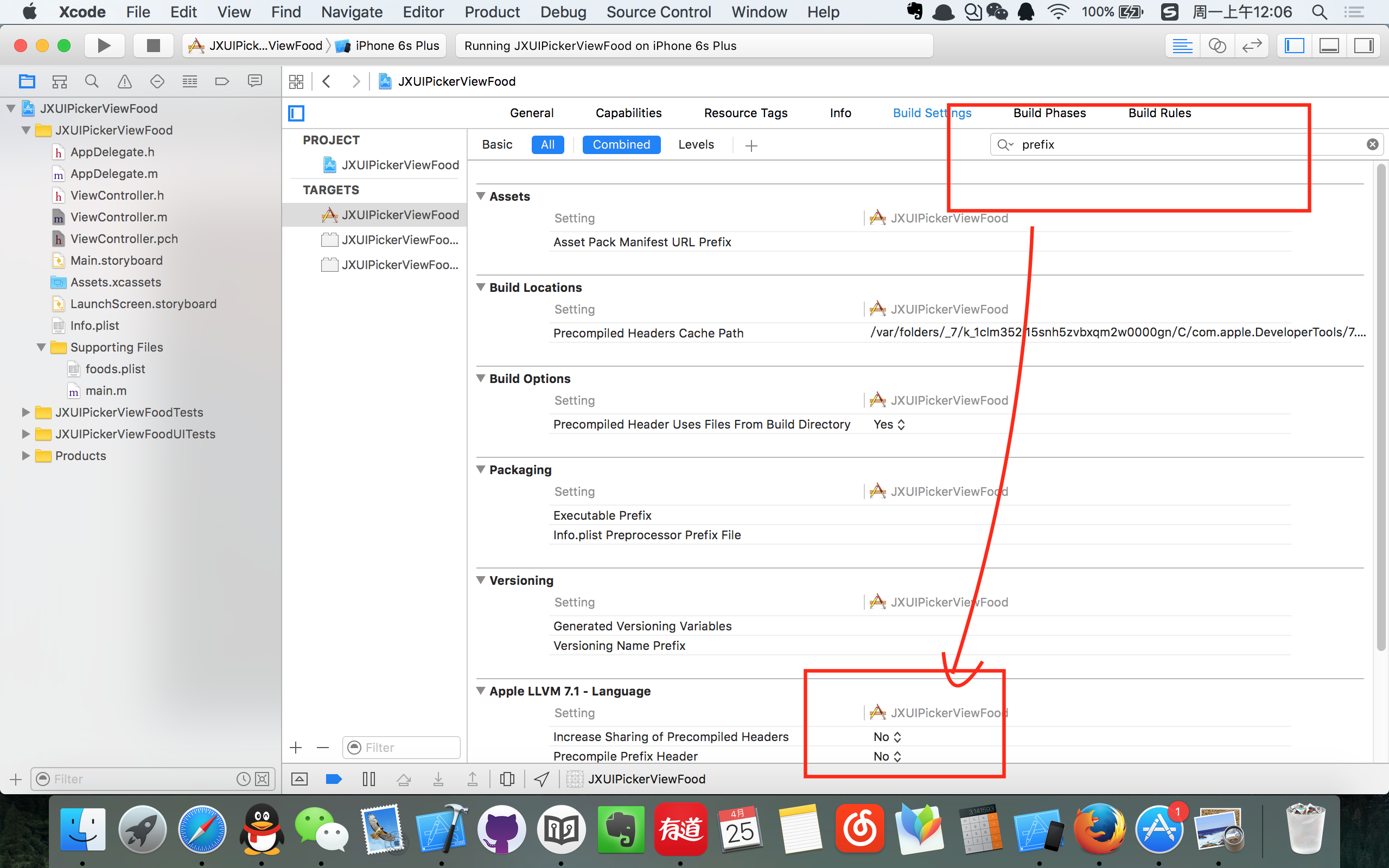Collapse the Supporting Files group

click(41, 347)
